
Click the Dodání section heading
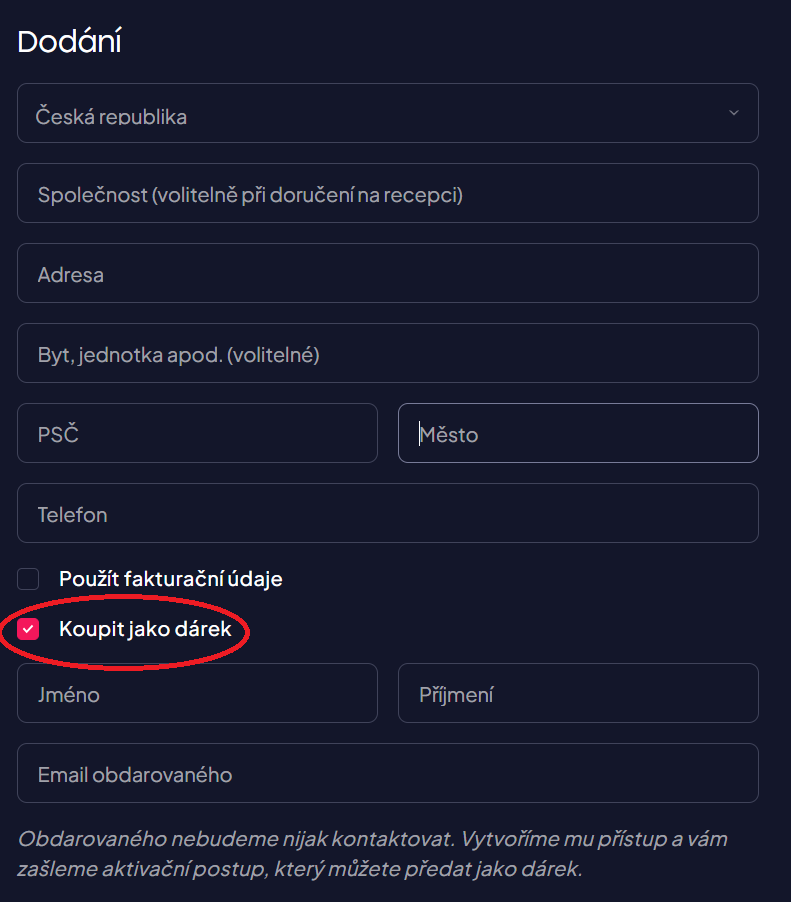69,42
